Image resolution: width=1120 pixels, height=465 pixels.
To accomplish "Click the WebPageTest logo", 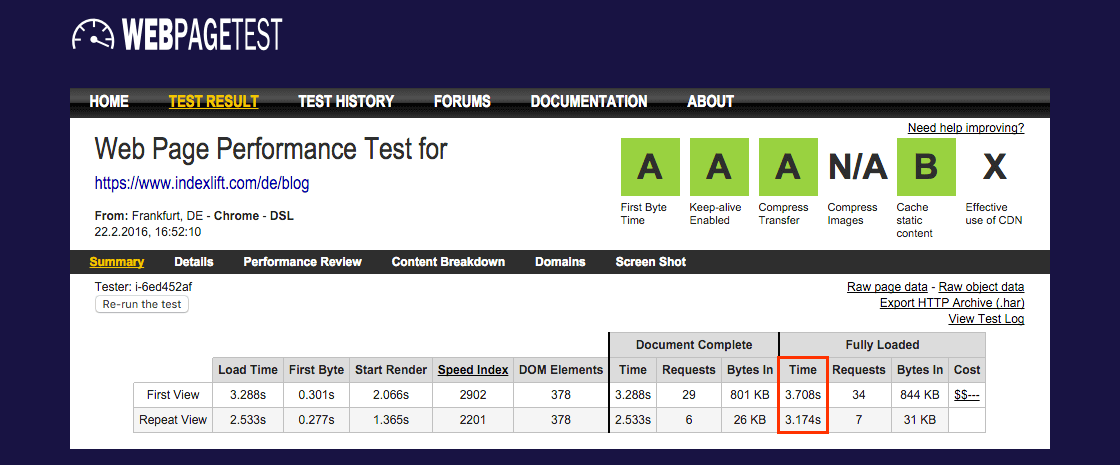I will pos(177,34).
